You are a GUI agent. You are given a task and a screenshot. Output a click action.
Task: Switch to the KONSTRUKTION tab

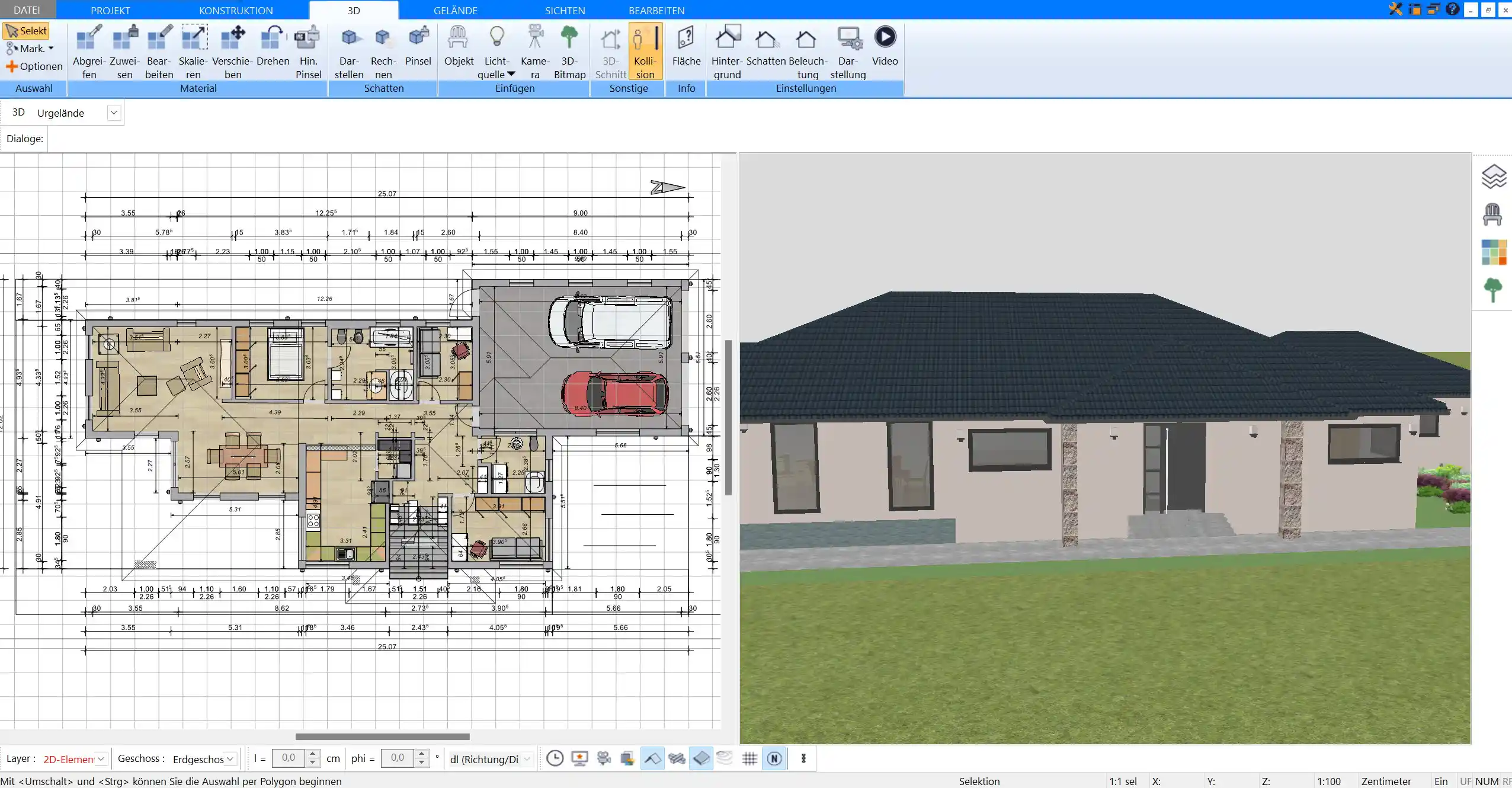pos(236,10)
